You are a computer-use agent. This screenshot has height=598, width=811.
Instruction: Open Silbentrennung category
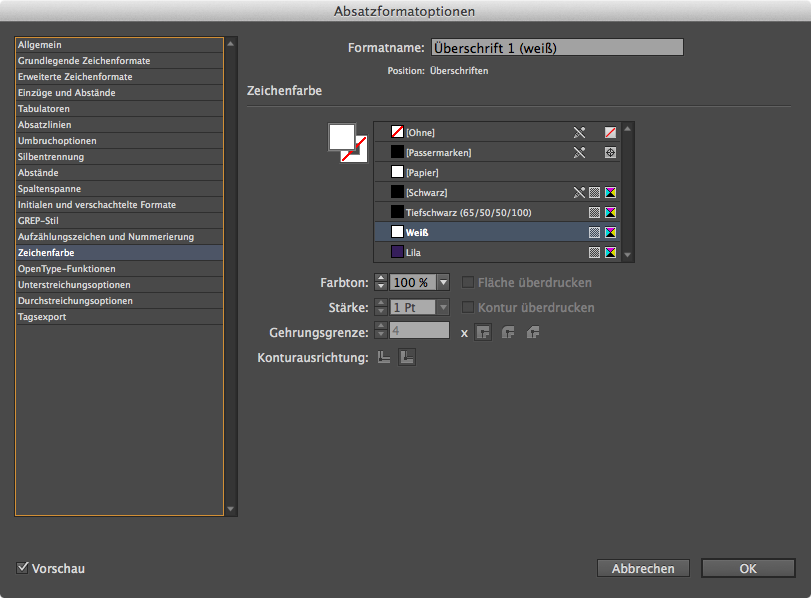(119, 157)
